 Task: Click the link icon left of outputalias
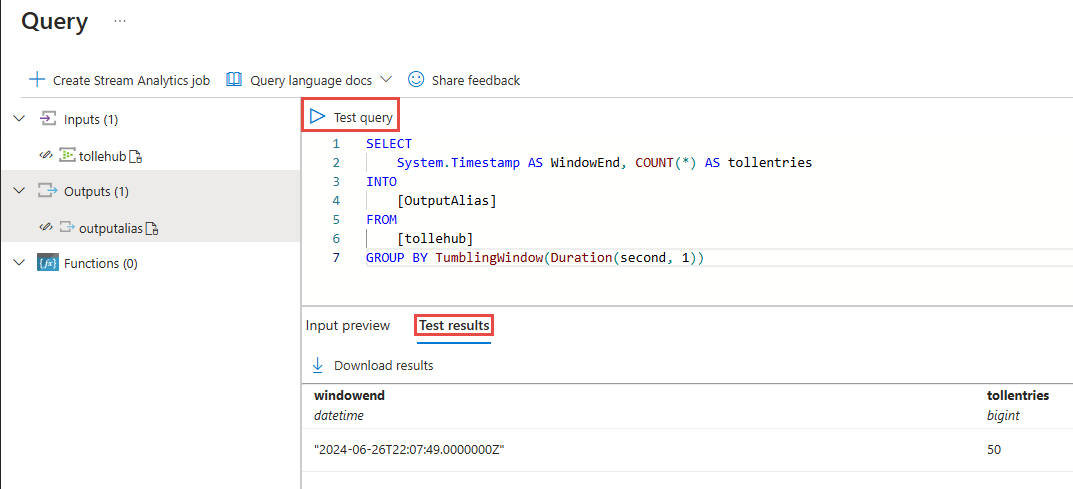point(46,228)
